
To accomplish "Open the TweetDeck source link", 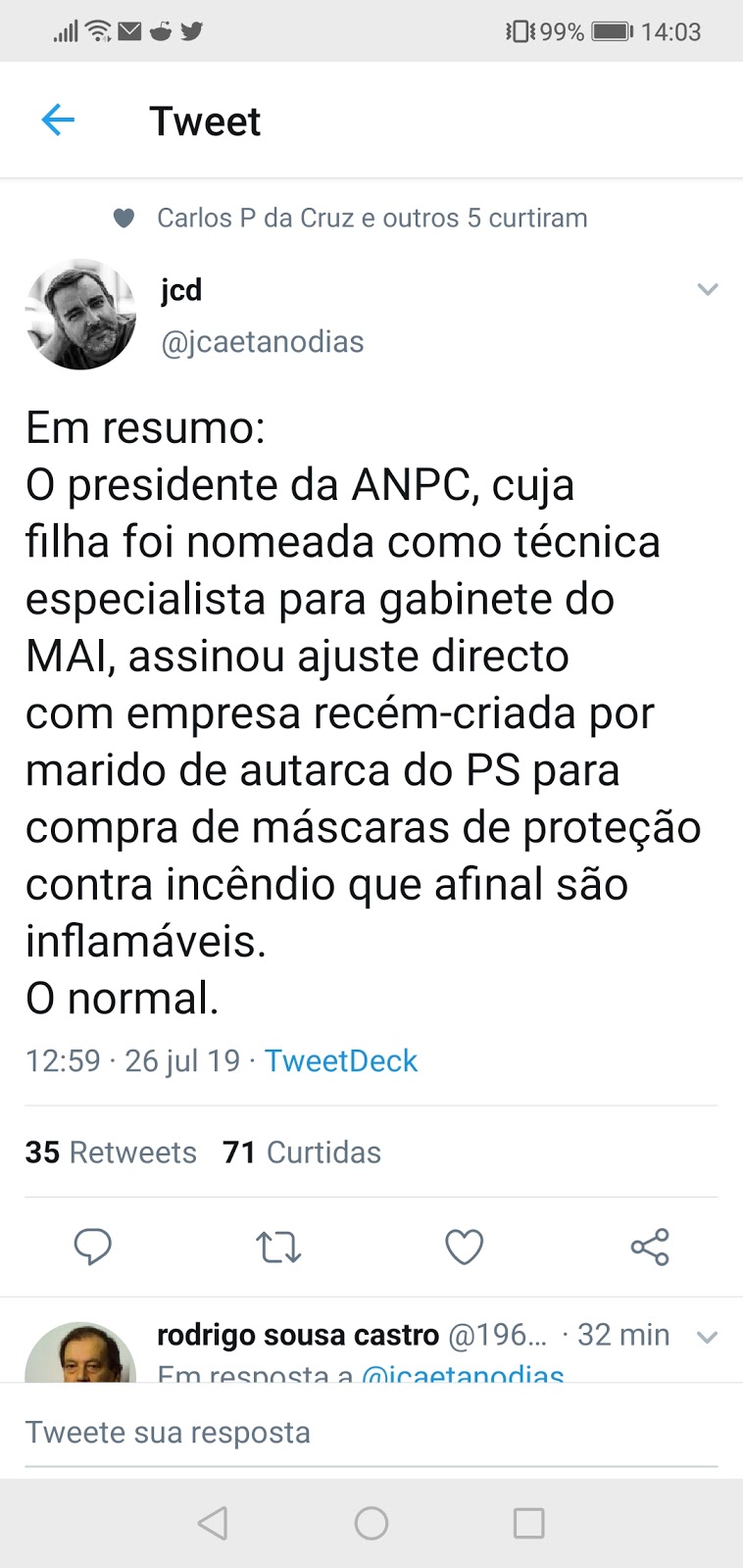I will (341, 1060).
